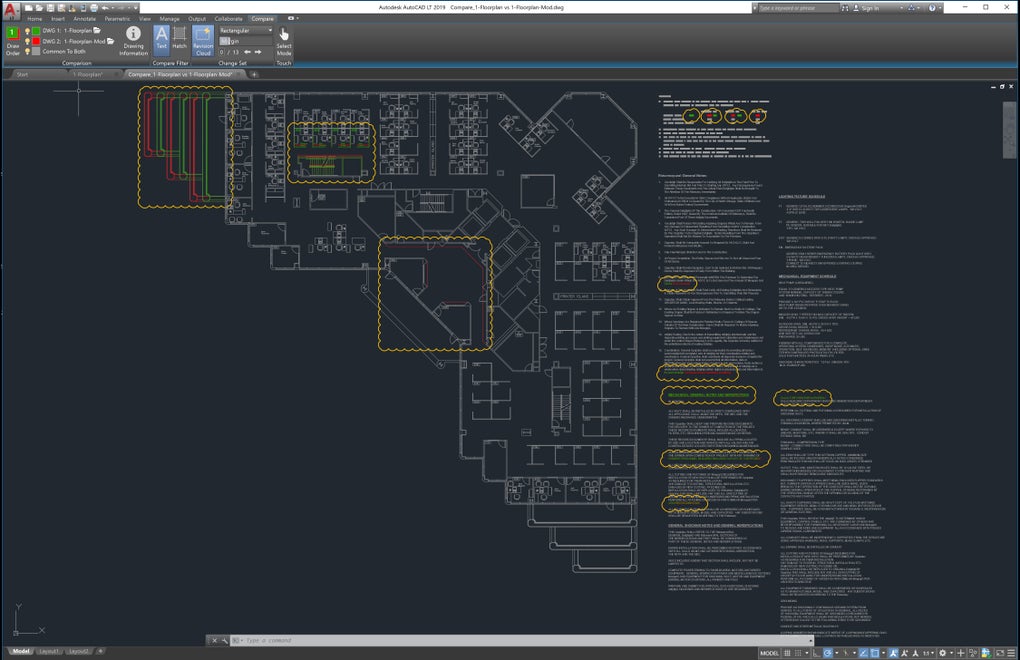Screen dimensions: 1020x660
Task: Expand the annotation scale 1:1 dropdown
Action: coord(932,653)
